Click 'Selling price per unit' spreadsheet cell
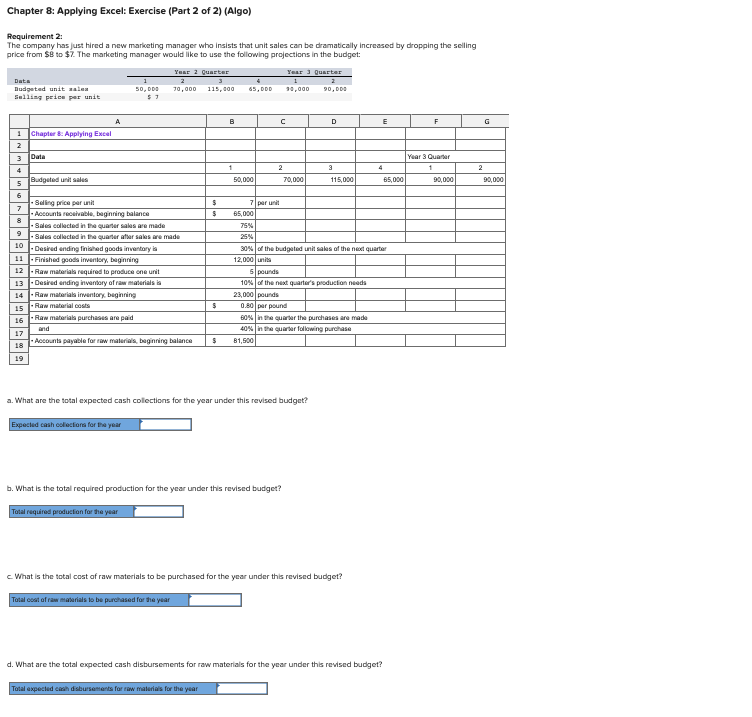Screen dimensions: 752x717 tap(118, 203)
